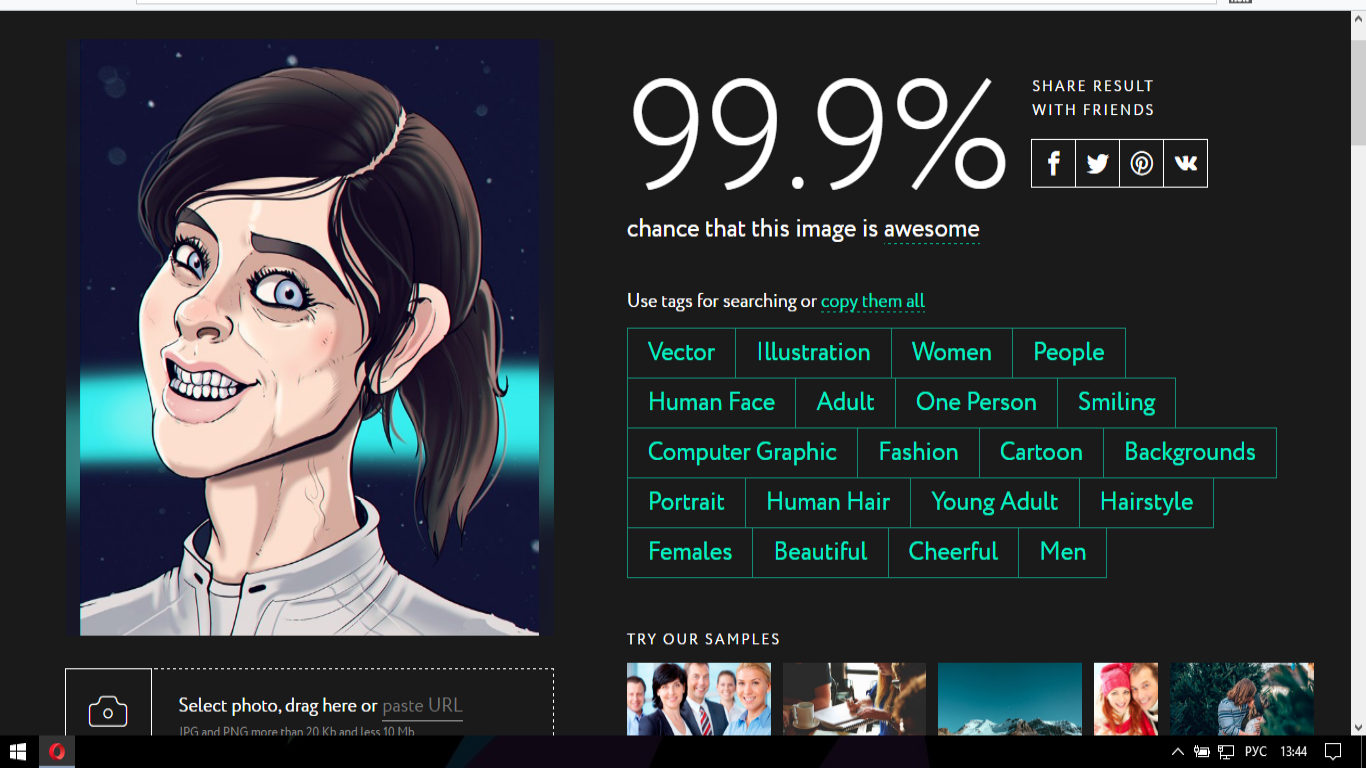Select the Cartoon tag
The width and height of the screenshot is (1366, 768).
coord(1042,453)
